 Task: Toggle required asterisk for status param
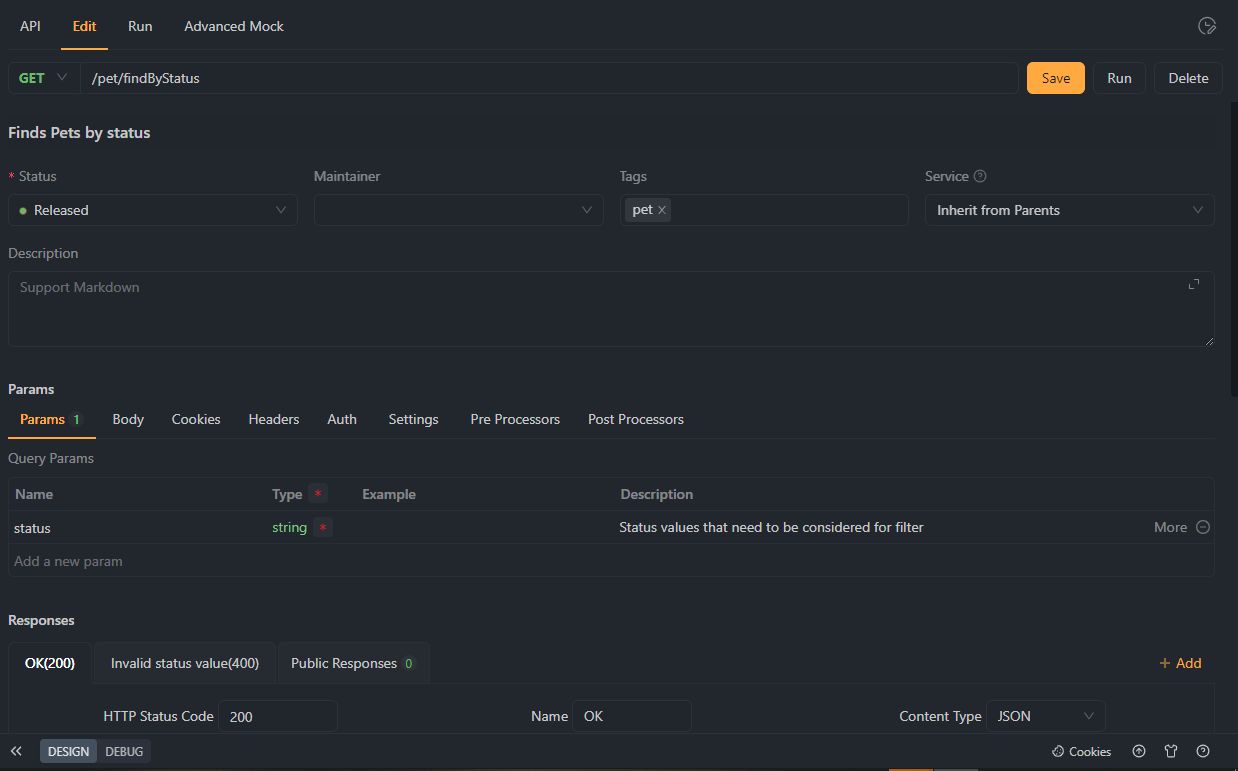click(x=322, y=527)
